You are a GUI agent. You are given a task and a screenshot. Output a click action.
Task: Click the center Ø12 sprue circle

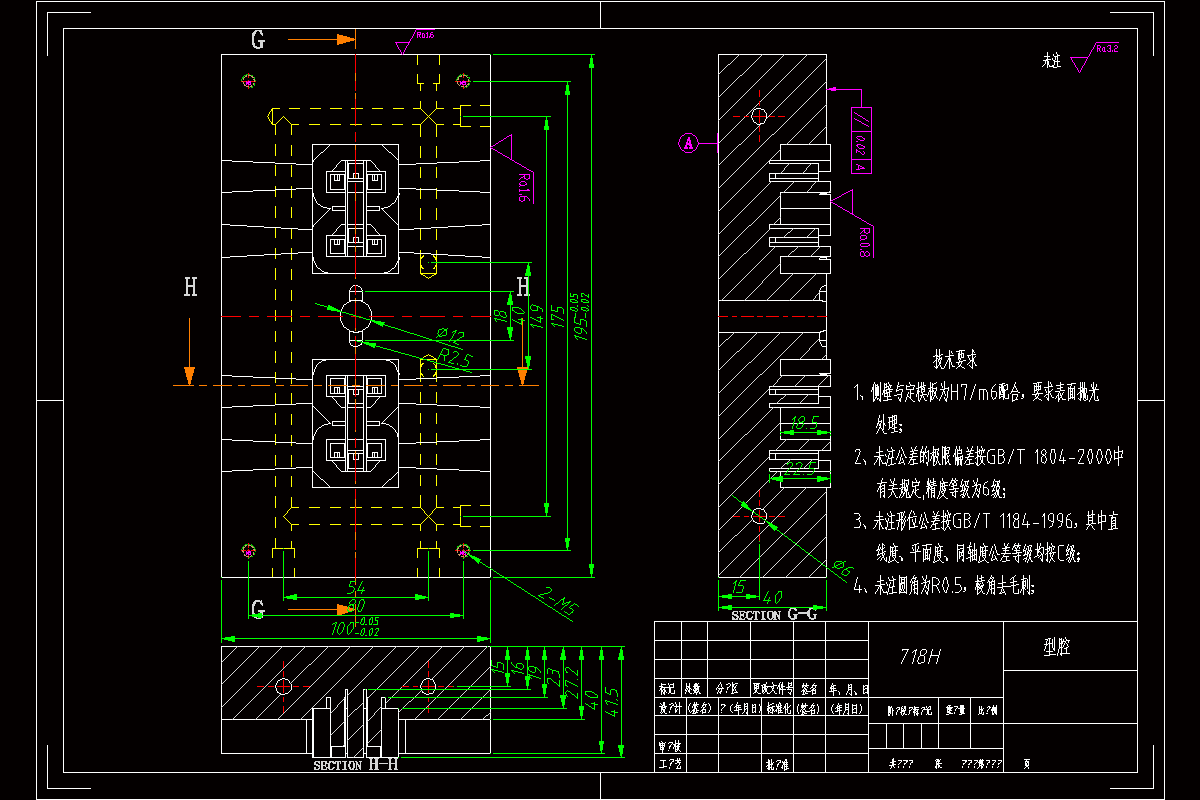point(355,315)
